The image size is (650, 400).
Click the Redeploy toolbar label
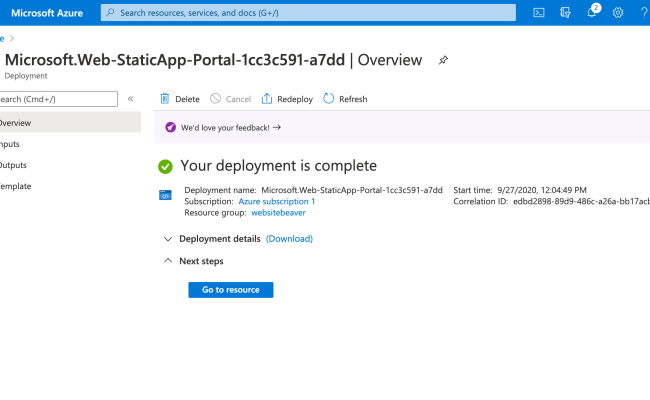pyautogui.click(x=295, y=99)
